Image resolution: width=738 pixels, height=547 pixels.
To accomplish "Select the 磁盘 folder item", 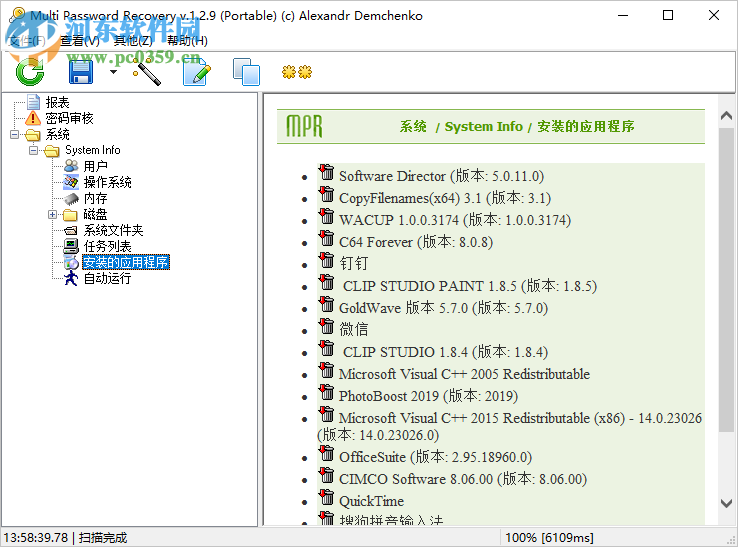I will tap(96, 215).
